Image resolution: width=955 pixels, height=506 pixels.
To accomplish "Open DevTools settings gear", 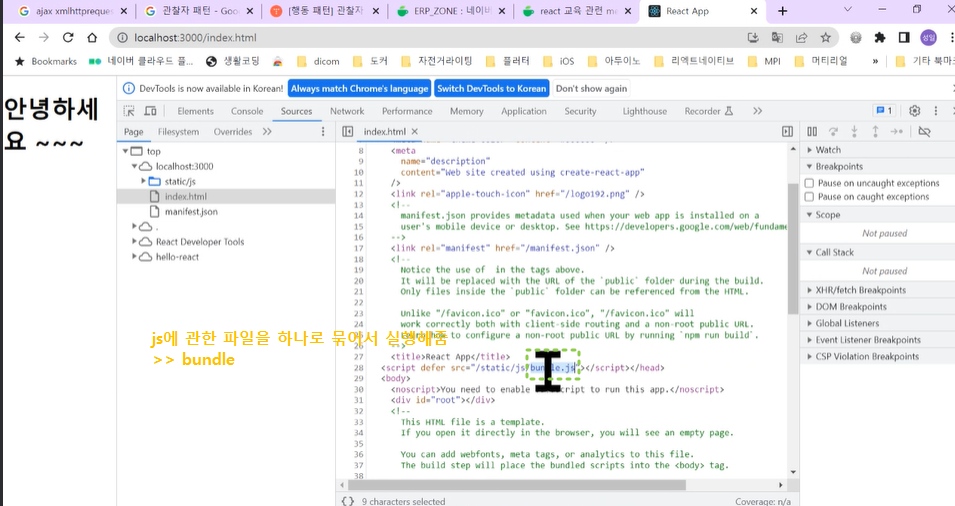I will [x=914, y=111].
